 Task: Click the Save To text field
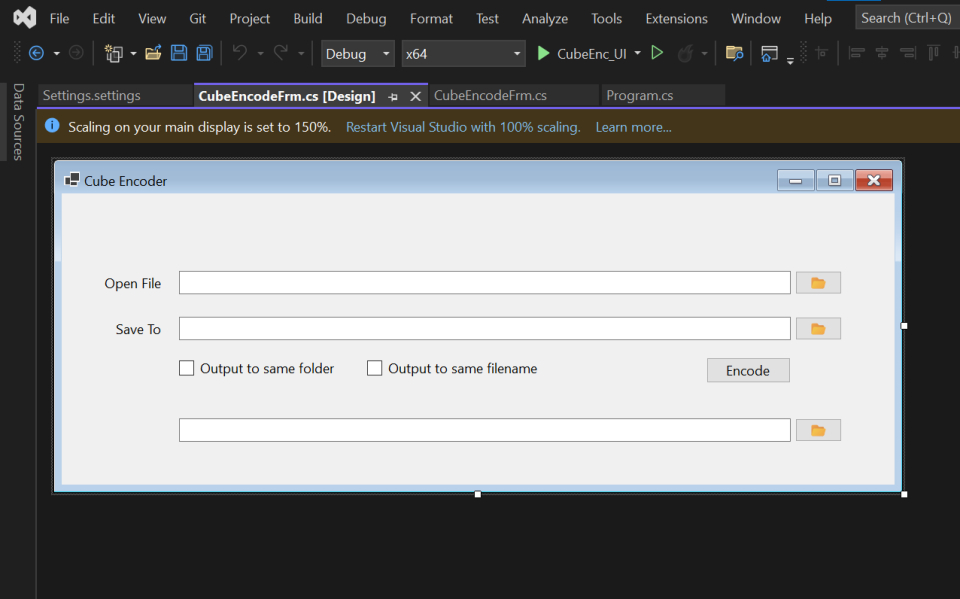[485, 328]
